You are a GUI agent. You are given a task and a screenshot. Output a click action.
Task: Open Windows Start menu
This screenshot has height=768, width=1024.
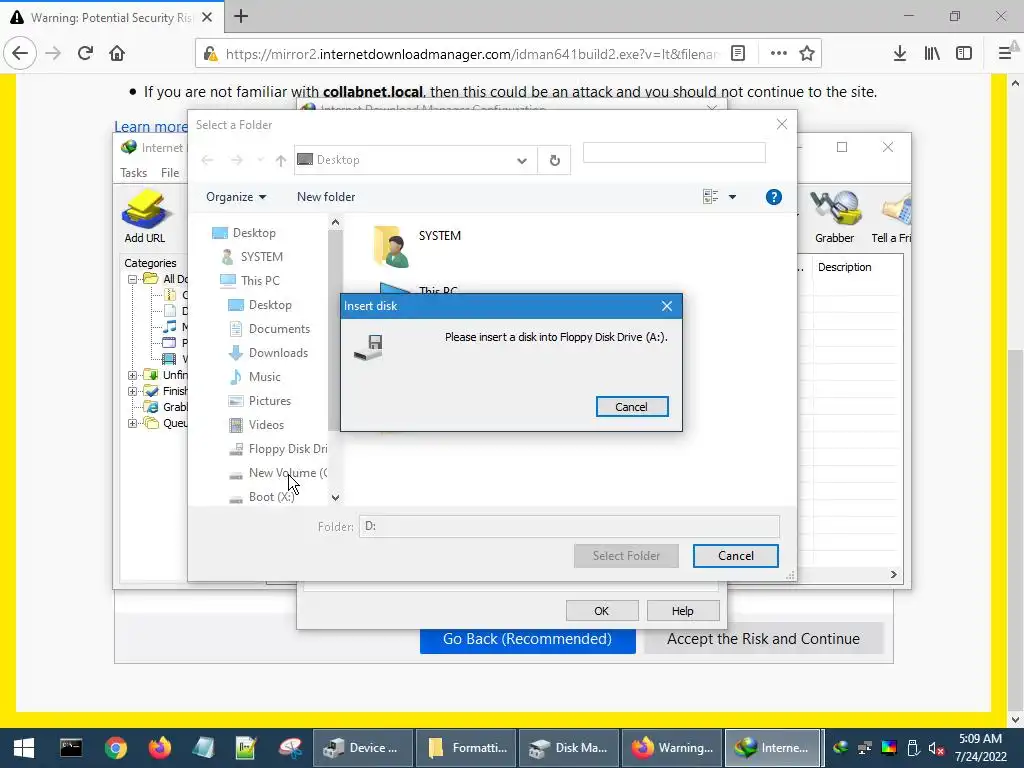click(x=24, y=748)
